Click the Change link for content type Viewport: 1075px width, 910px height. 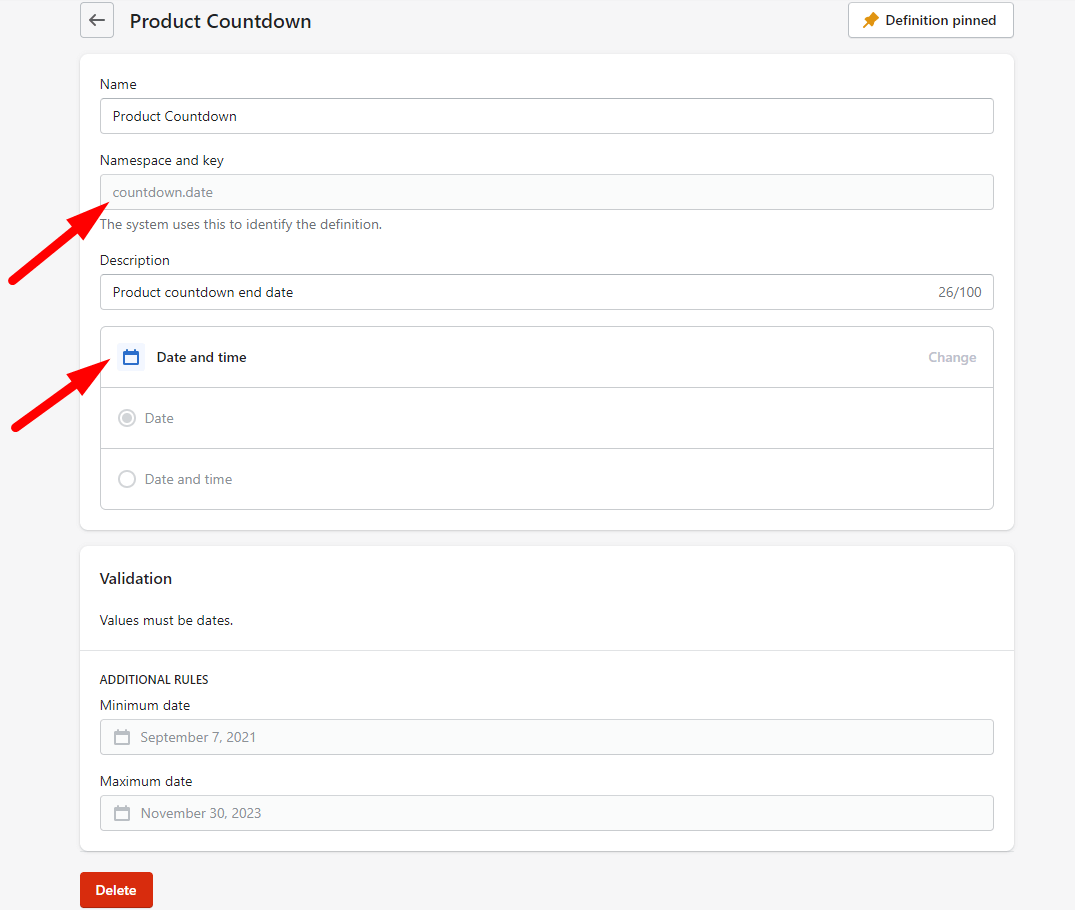tap(952, 357)
